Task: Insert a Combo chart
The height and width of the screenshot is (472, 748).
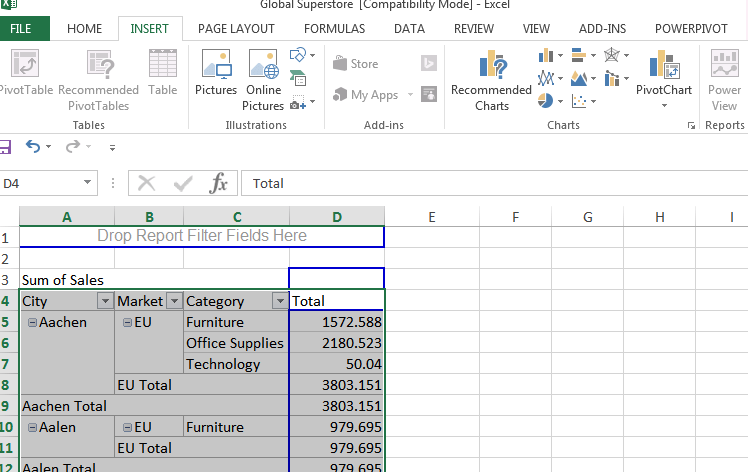Action: coord(612,78)
